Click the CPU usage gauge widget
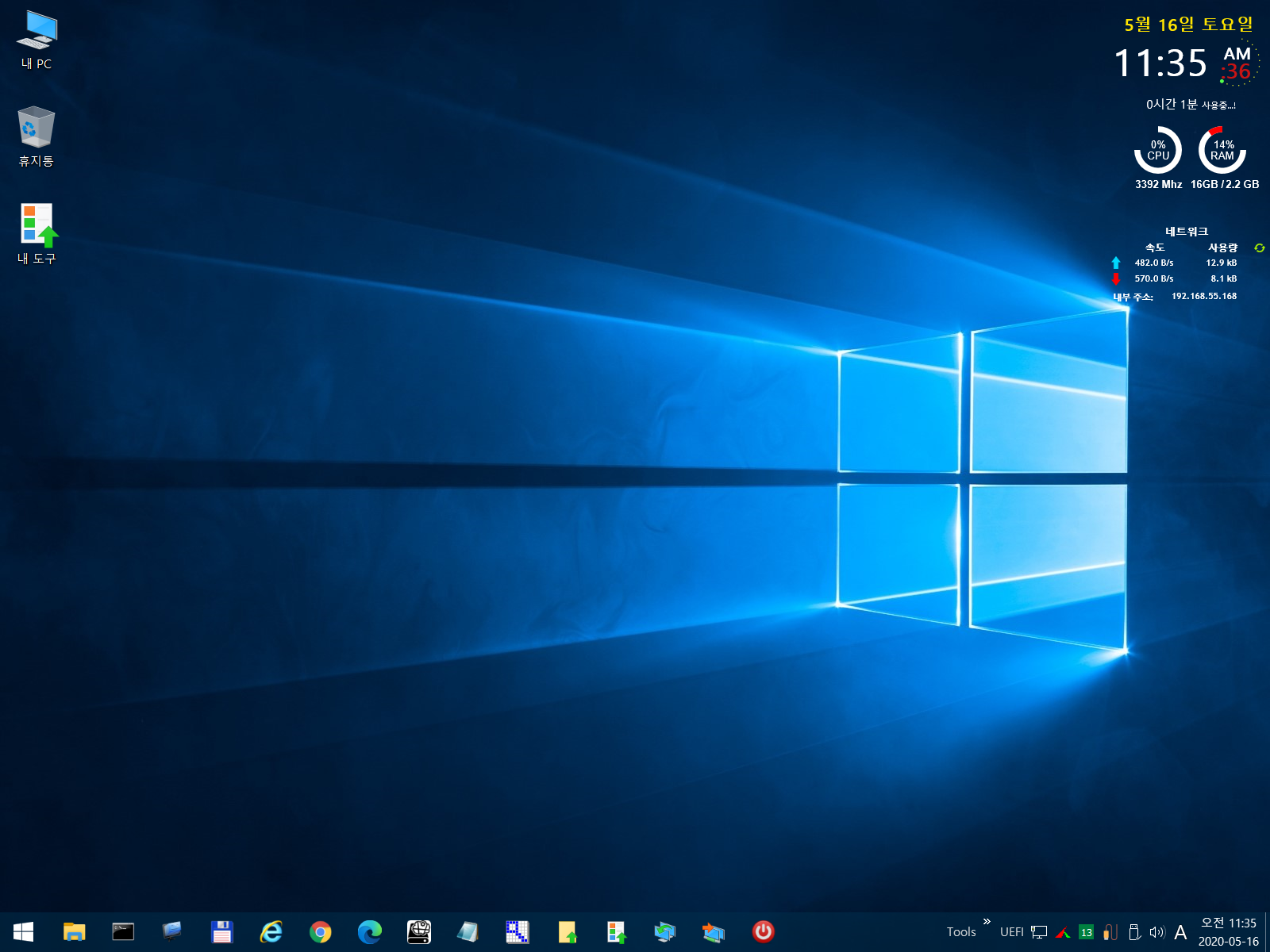Screen dimensions: 1270x952 [1158, 150]
